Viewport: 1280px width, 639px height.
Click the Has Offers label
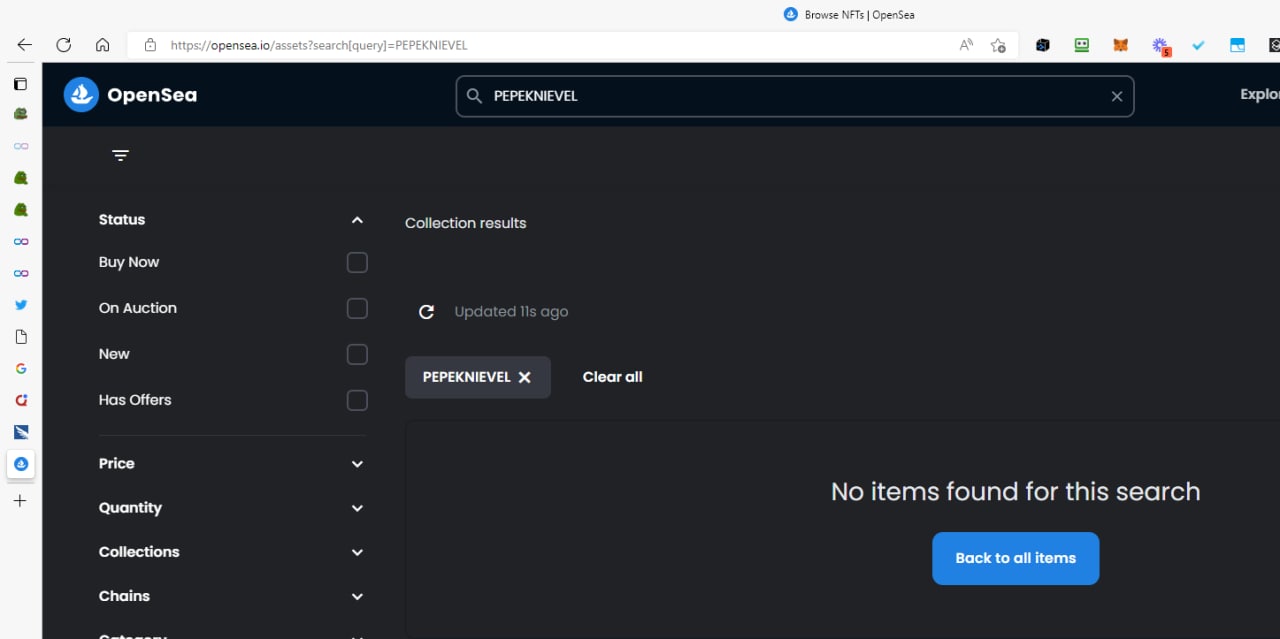(135, 400)
